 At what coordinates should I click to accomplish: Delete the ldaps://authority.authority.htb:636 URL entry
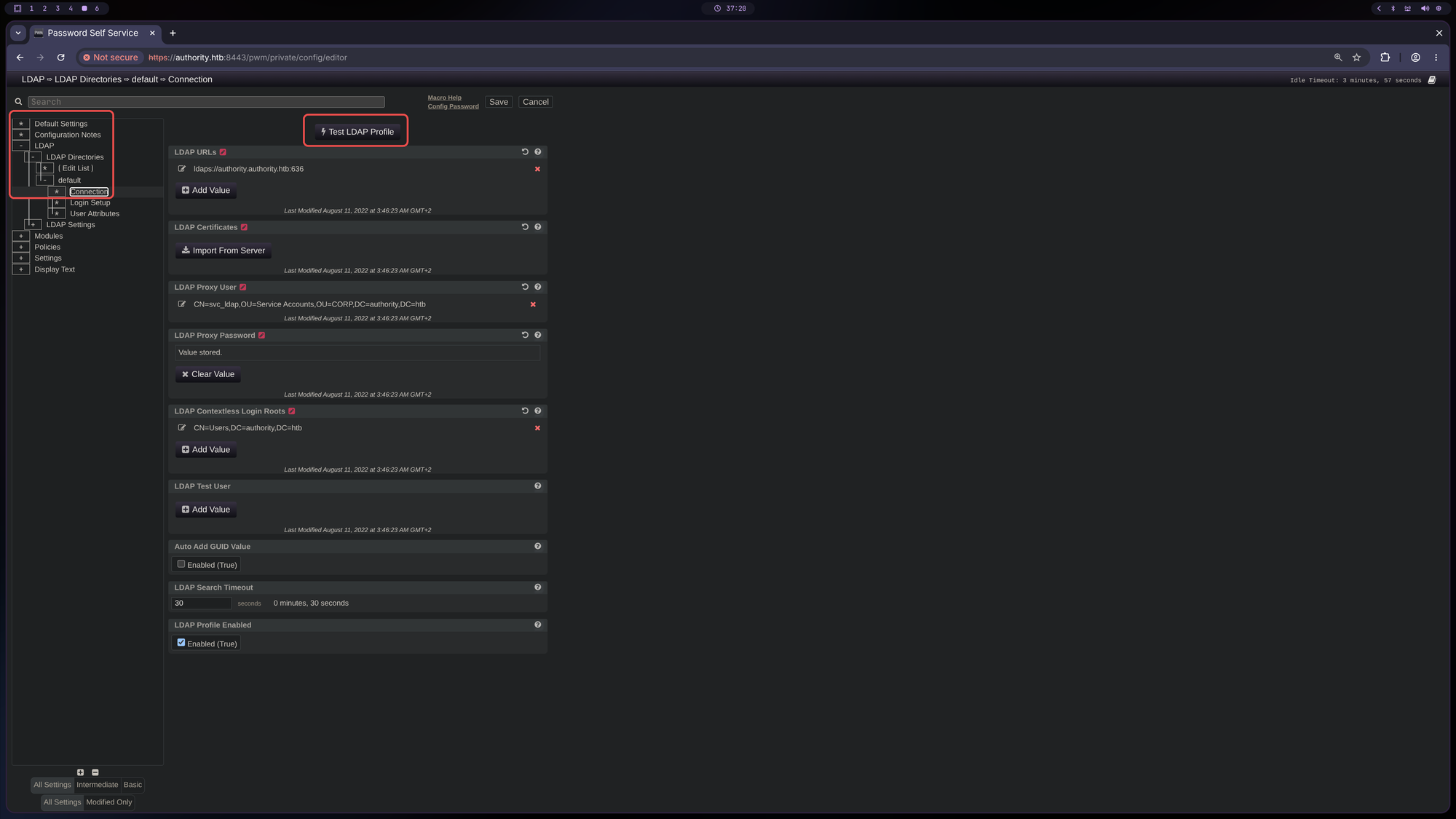(538, 170)
